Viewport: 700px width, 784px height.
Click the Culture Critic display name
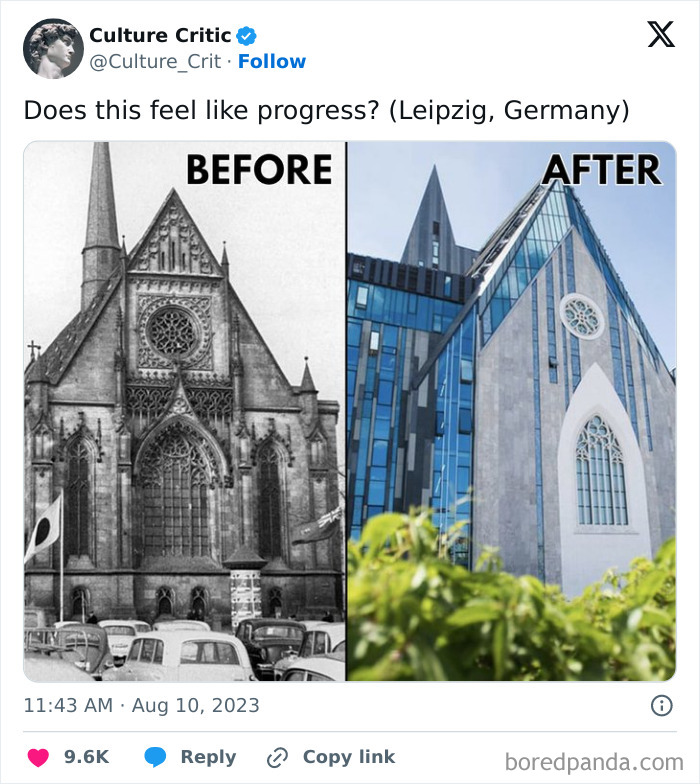click(x=160, y=36)
